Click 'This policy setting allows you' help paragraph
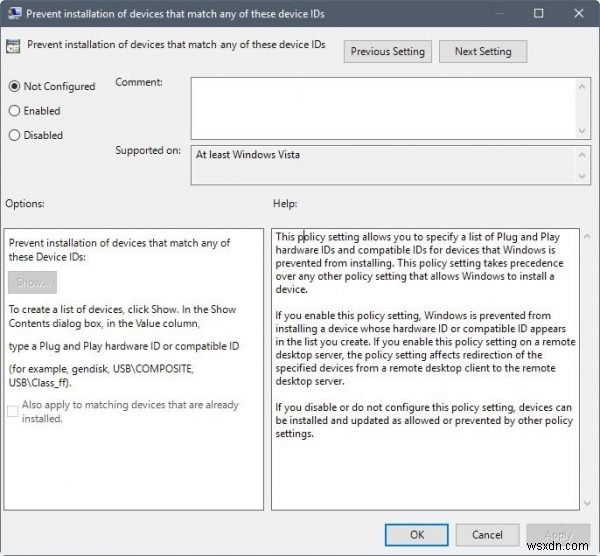Image resolution: width=600 pixels, height=556 pixels. coord(419,263)
